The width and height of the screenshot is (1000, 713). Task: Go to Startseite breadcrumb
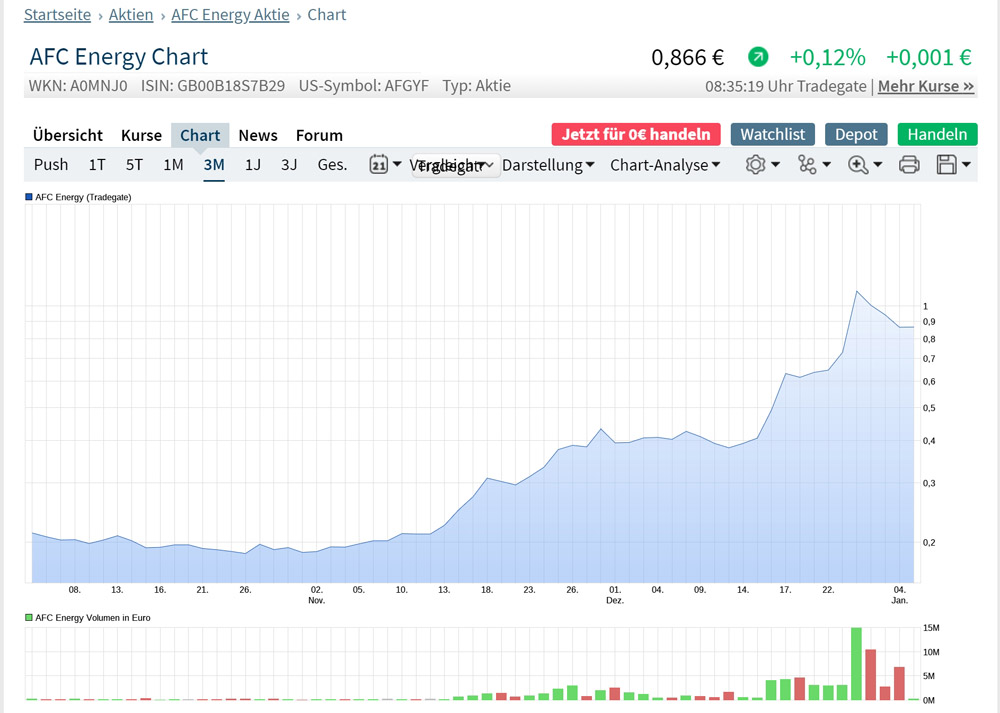[x=57, y=15]
